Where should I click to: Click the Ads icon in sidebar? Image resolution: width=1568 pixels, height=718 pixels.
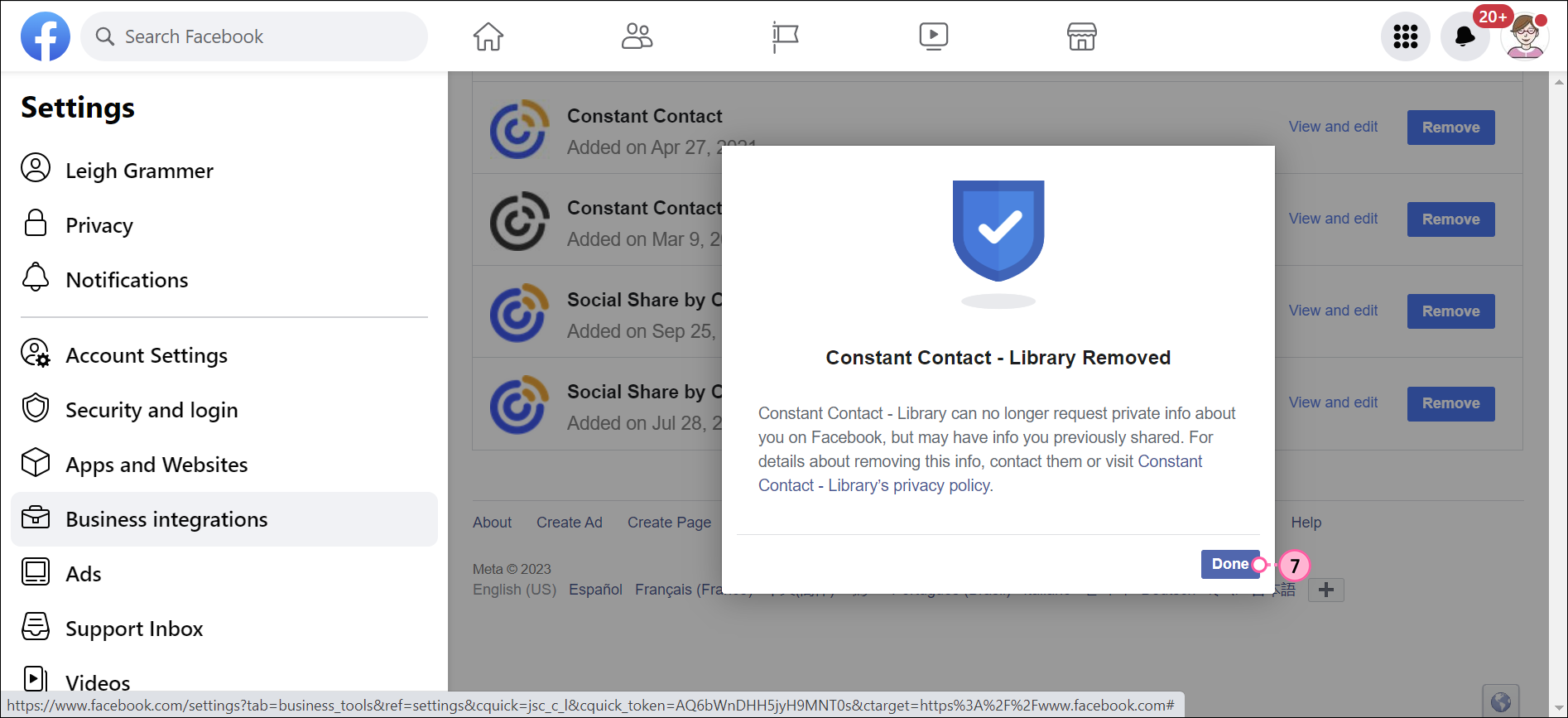pyautogui.click(x=36, y=571)
